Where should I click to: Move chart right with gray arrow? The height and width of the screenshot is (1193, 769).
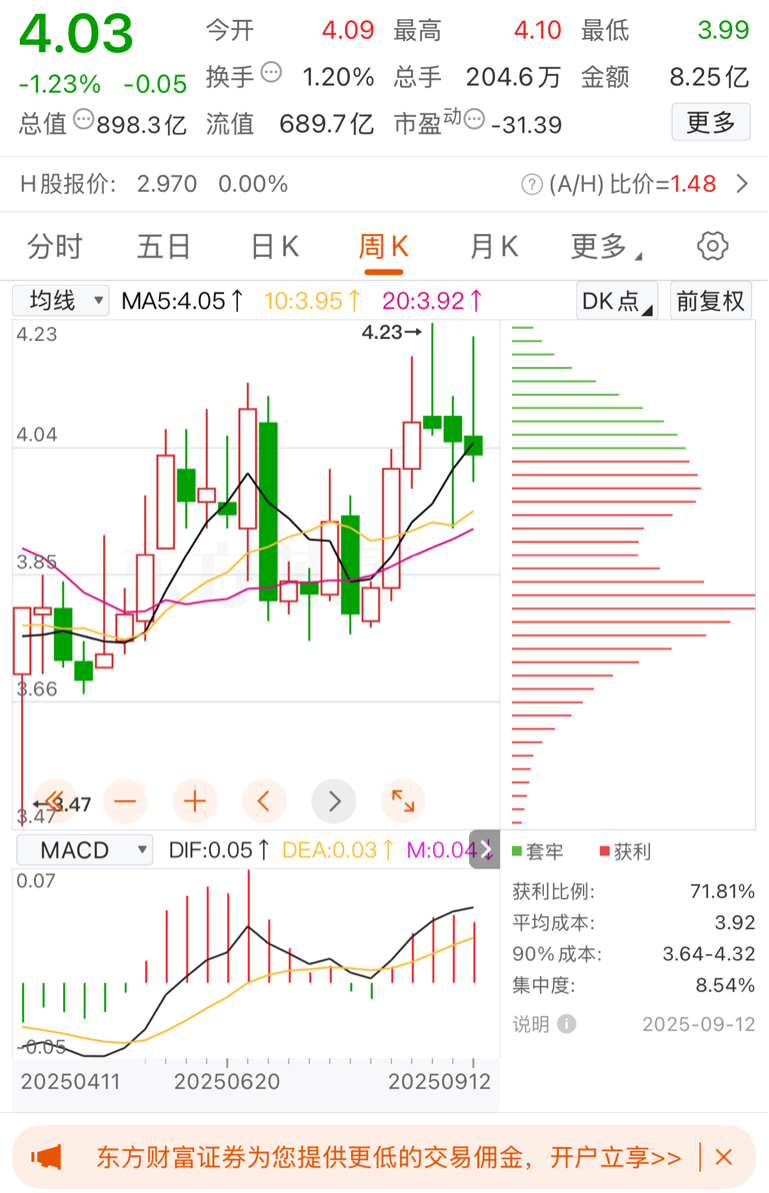(334, 801)
